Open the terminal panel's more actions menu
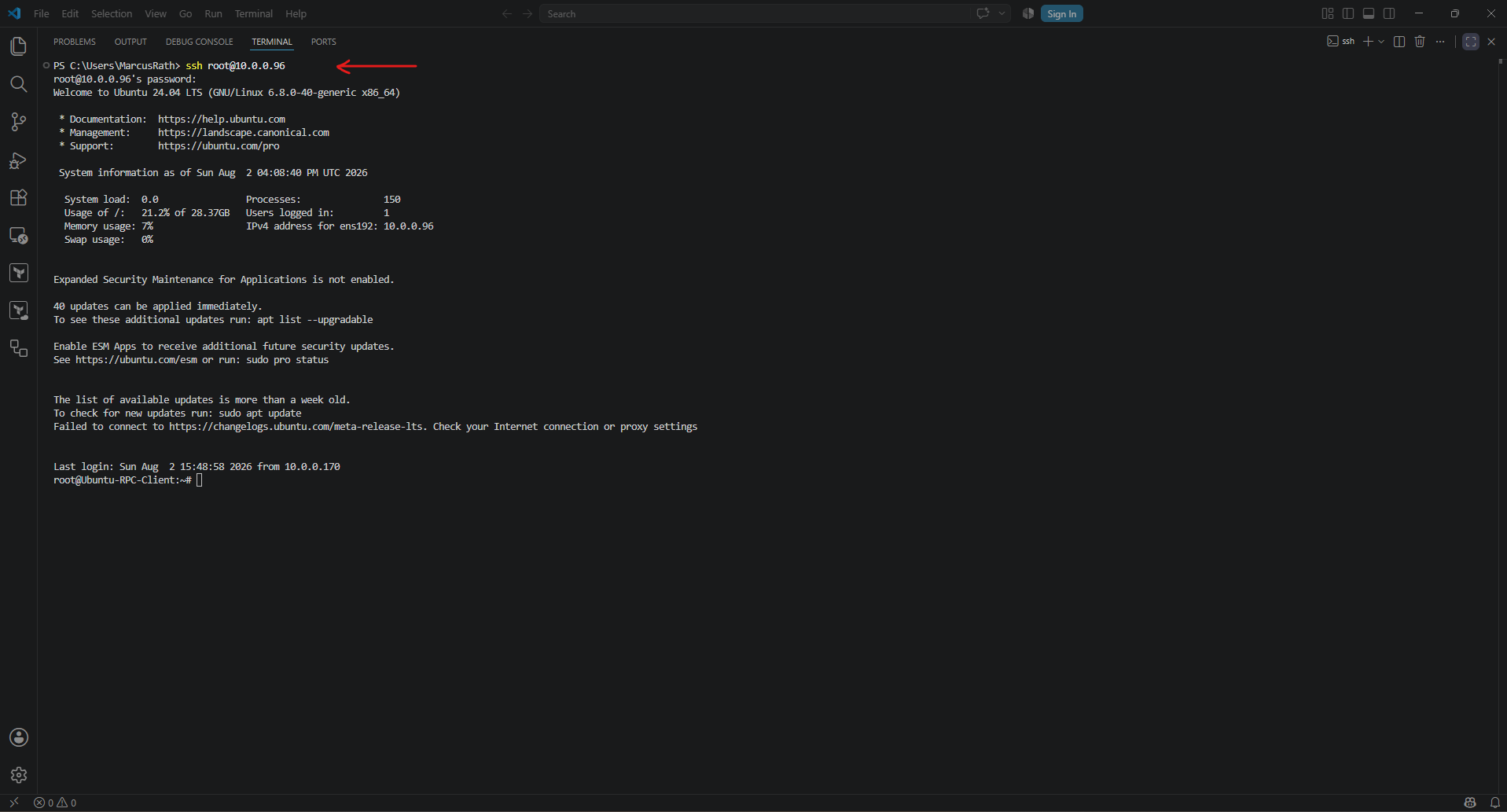Viewport: 1507px width, 812px height. (1440, 42)
